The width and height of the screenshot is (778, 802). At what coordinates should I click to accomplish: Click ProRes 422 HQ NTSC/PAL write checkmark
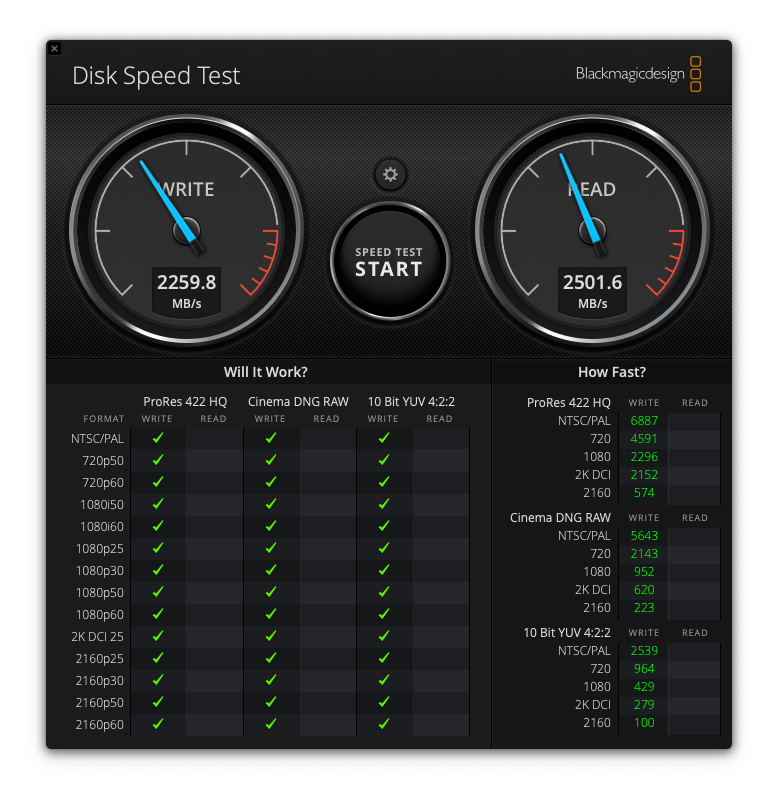tap(158, 438)
